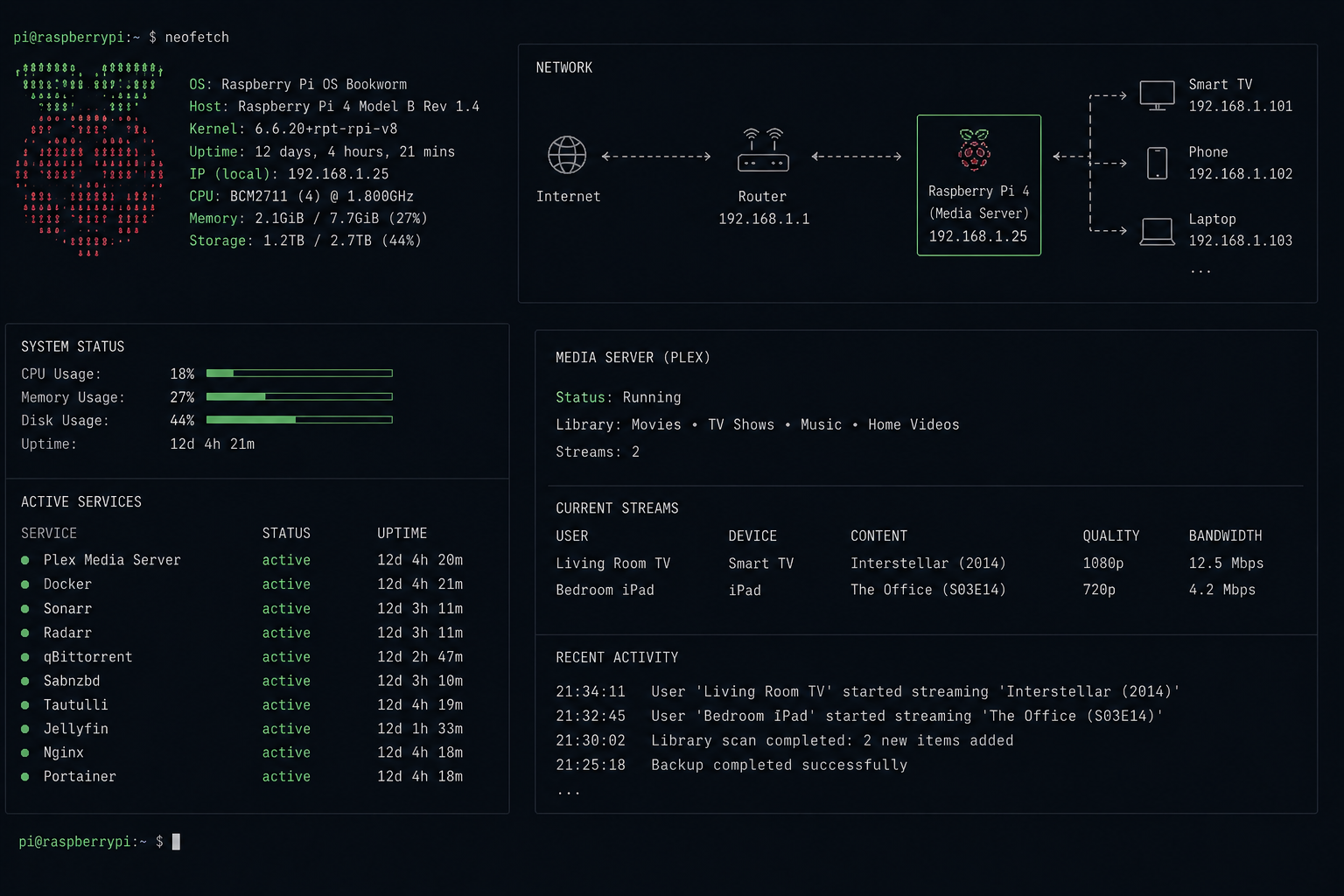Click the Memory Usage progress bar
This screenshot has width=1344, height=896.
[x=299, y=396]
